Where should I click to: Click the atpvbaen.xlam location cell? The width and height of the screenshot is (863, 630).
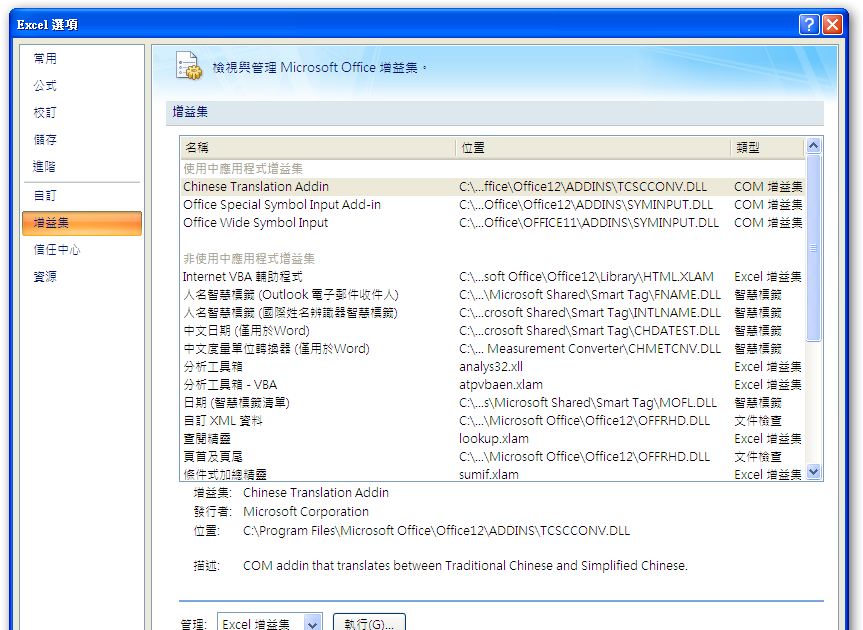point(501,385)
